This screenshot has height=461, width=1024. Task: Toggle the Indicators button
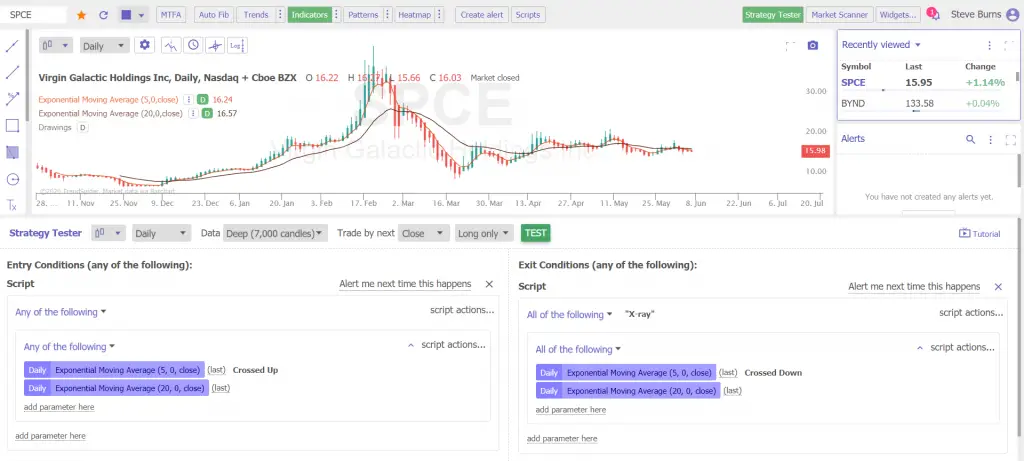pyautogui.click(x=310, y=14)
